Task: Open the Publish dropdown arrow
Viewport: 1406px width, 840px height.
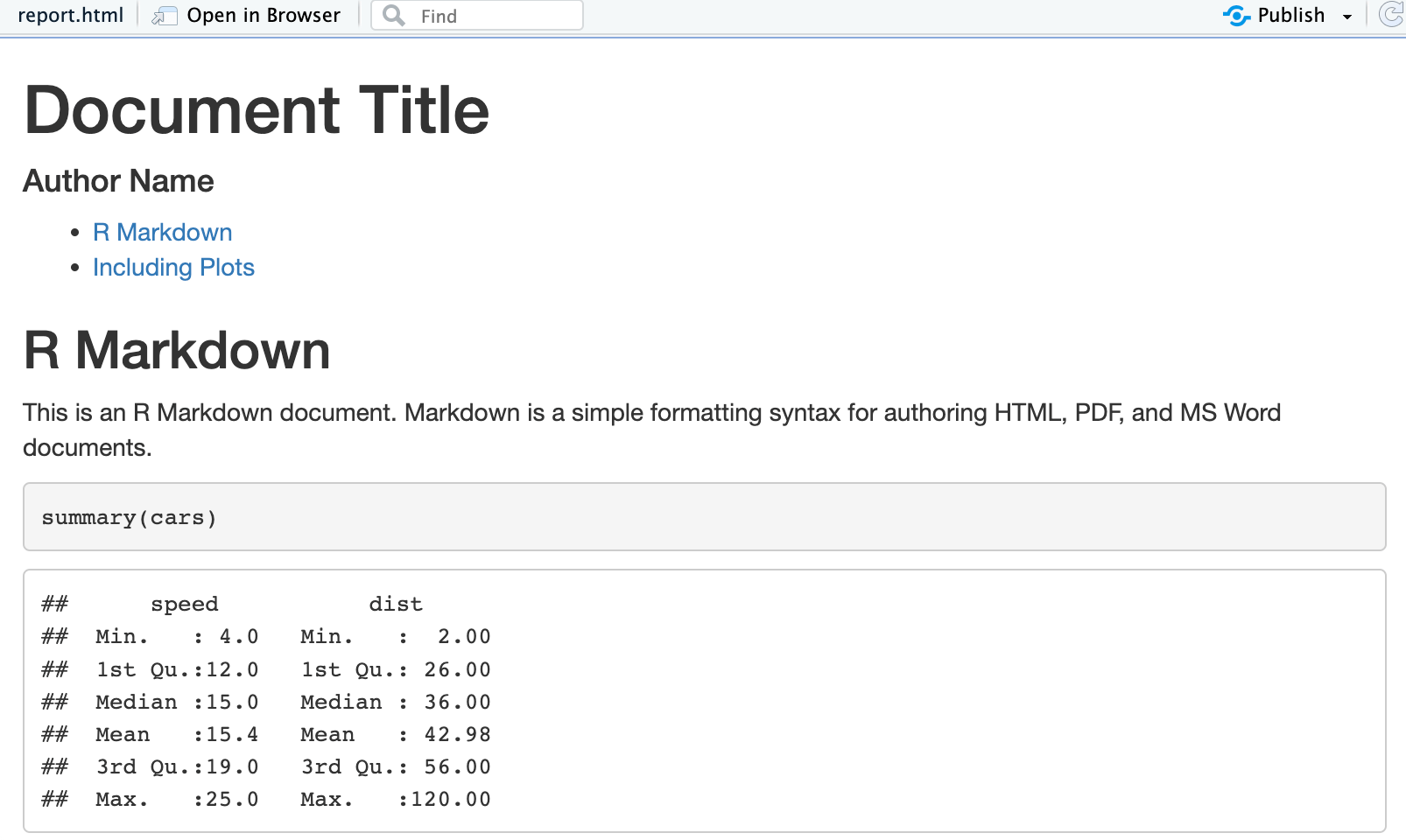Action: (1348, 16)
